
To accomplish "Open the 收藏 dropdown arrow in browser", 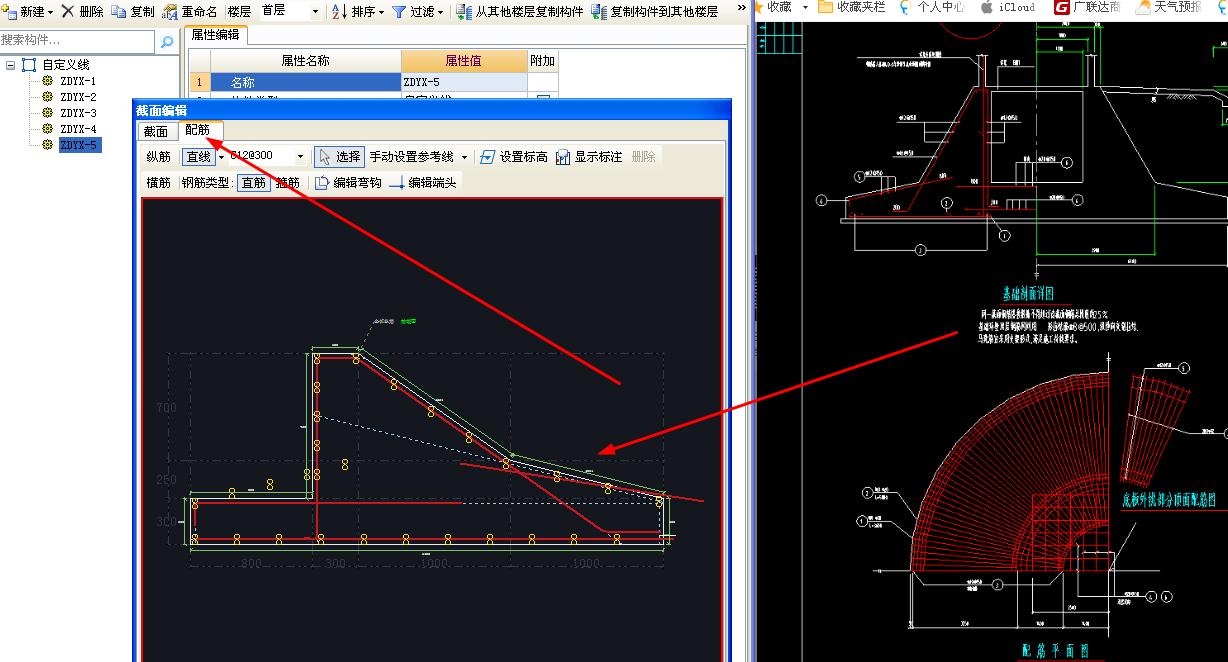I will coord(805,7).
